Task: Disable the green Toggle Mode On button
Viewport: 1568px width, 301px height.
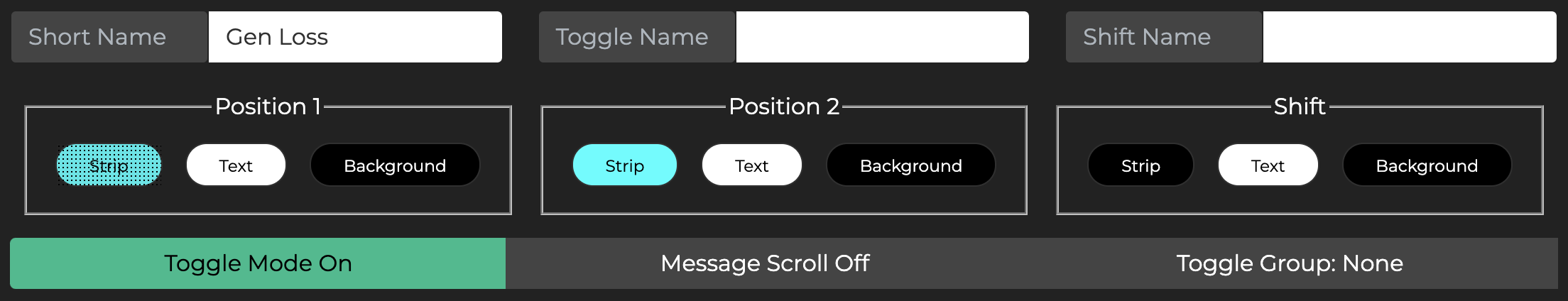Action: tap(258, 263)
